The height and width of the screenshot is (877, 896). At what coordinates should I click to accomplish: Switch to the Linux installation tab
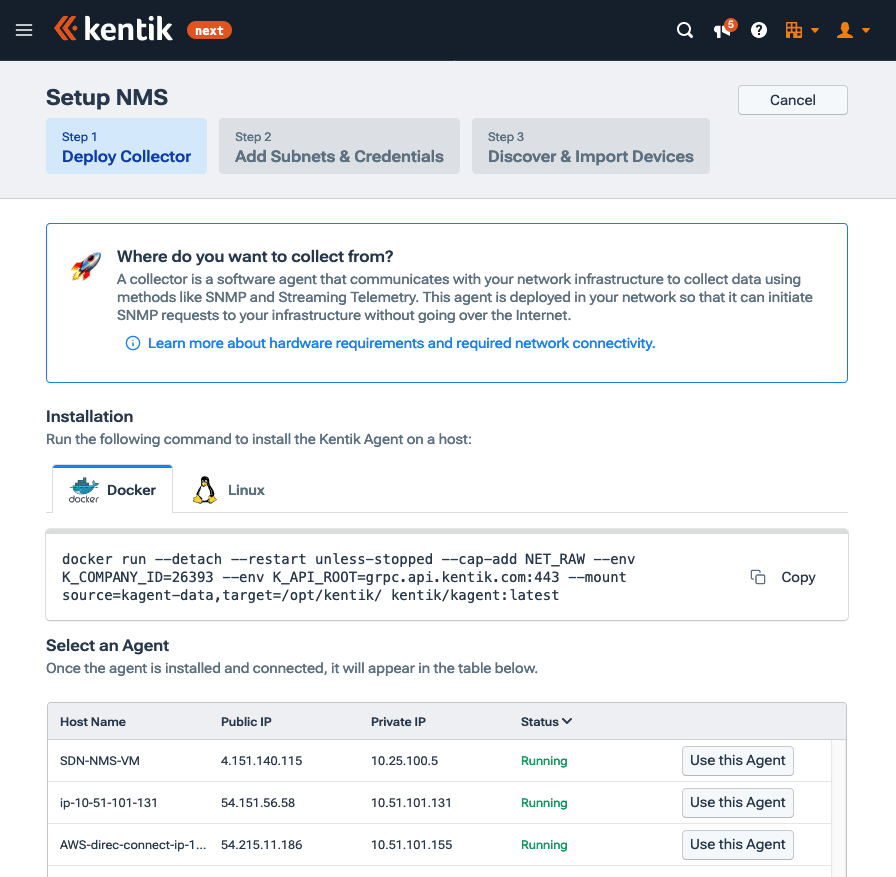[x=233, y=490]
